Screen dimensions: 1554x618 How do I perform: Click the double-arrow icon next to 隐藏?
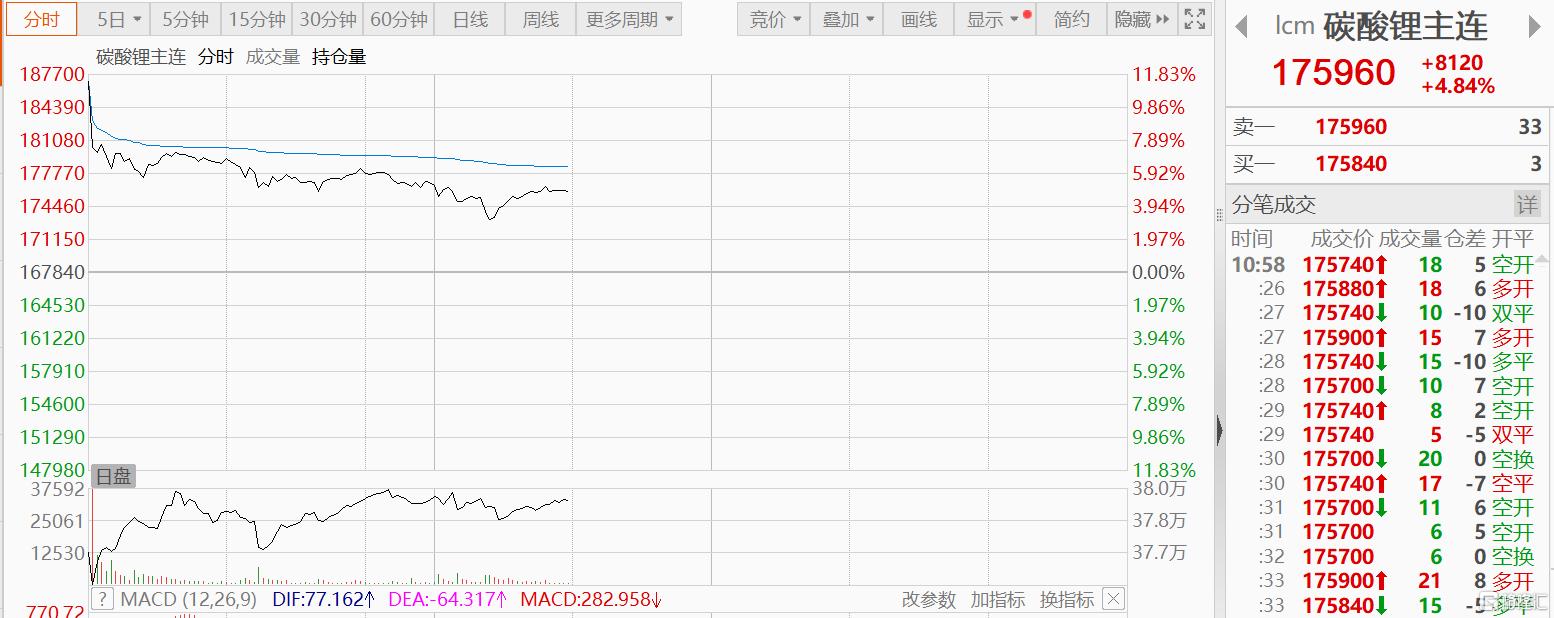1161,19
